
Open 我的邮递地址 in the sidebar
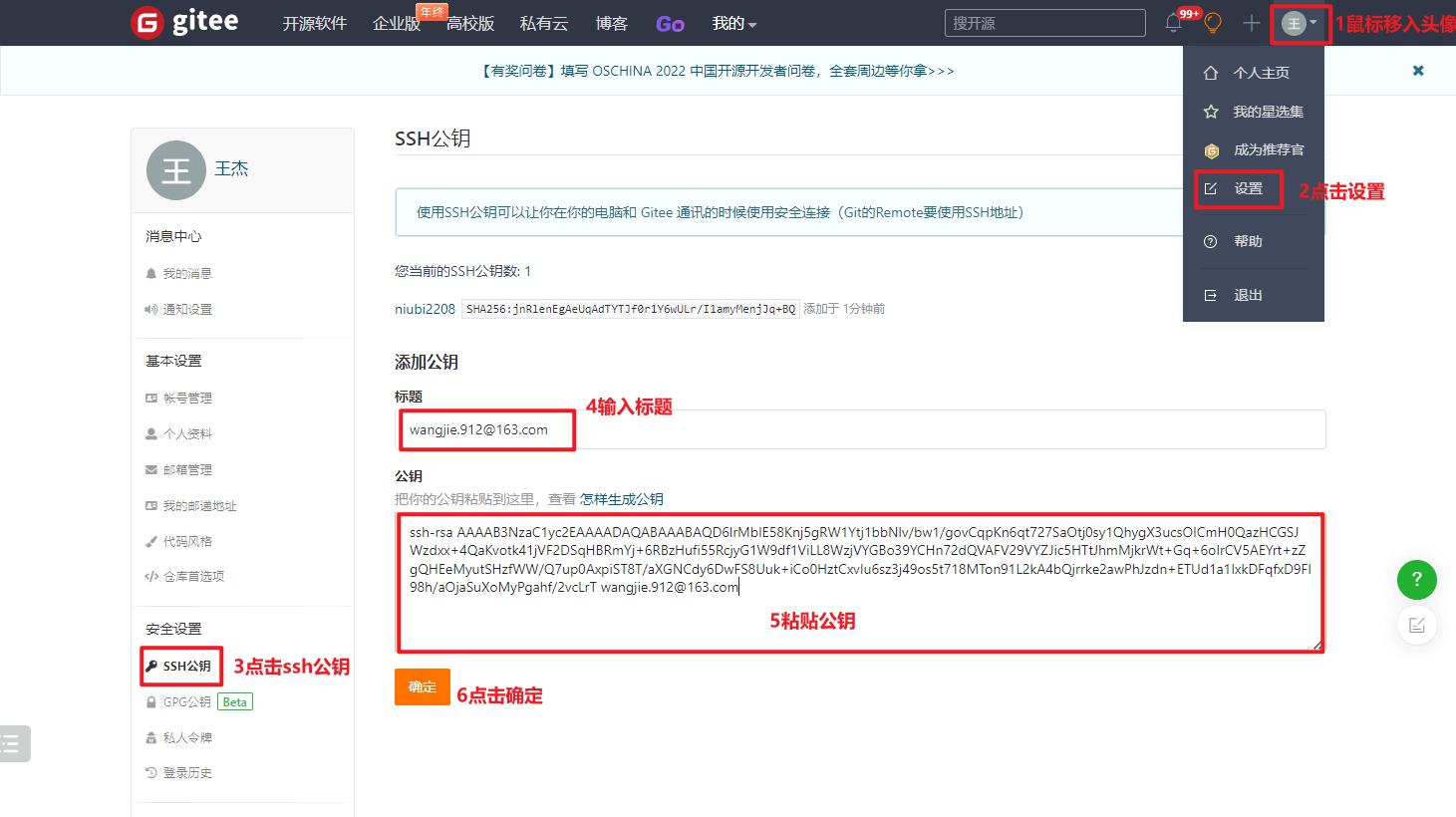pyautogui.click(x=200, y=505)
